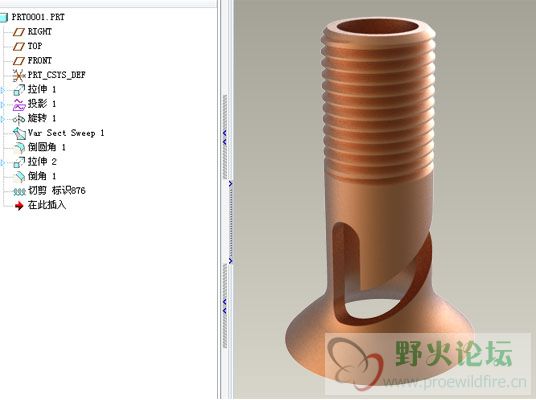Select the FRONT plane label
536x400 pixels.
tap(40, 61)
